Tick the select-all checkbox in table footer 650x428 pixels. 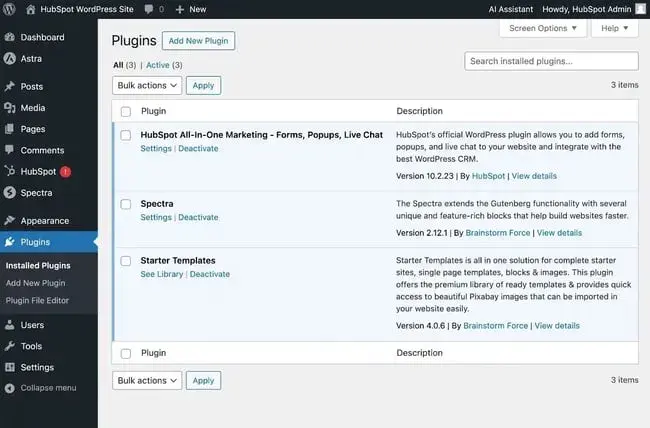tap(126, 353)
